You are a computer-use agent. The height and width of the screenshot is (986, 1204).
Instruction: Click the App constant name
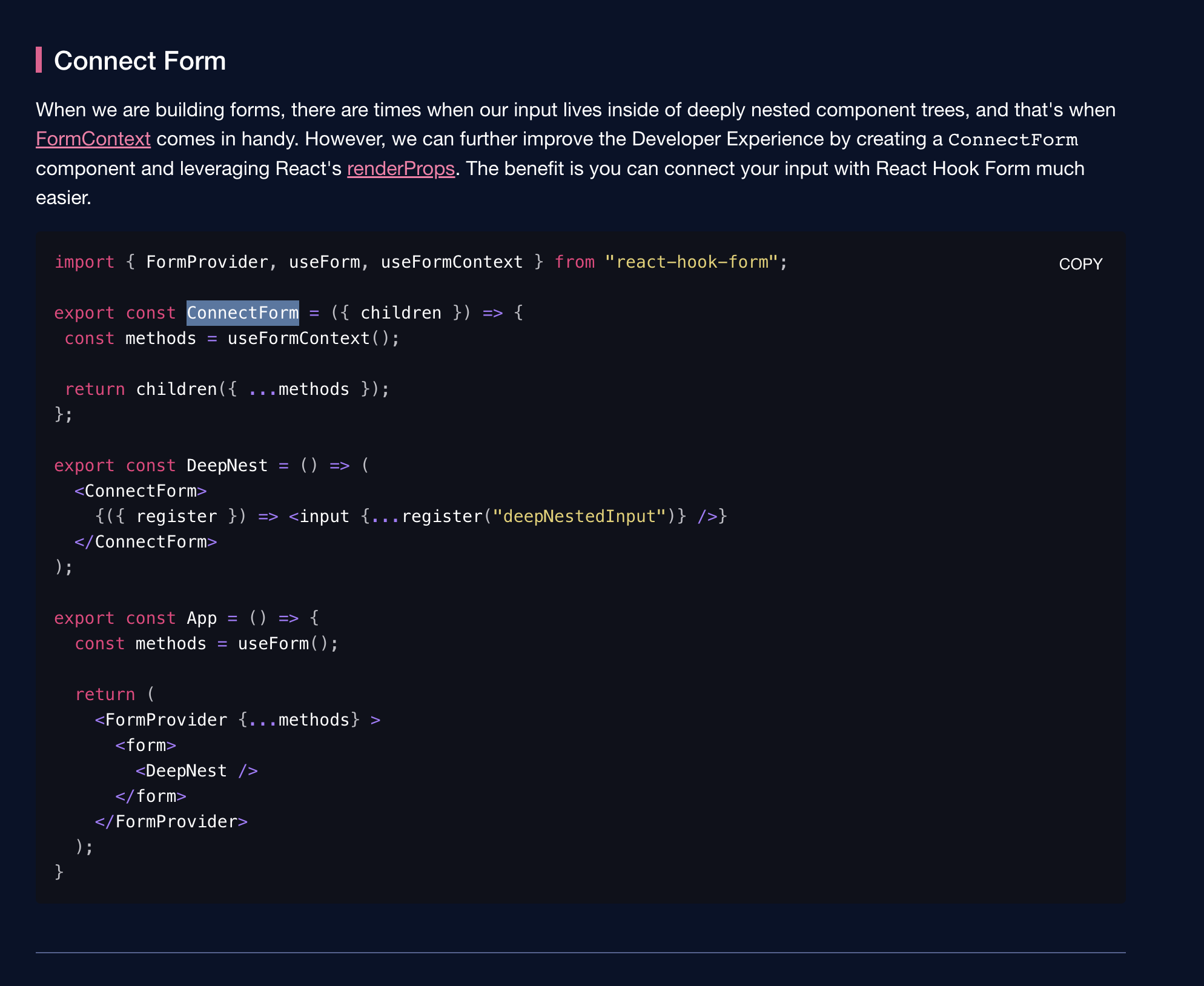point(201,618)
